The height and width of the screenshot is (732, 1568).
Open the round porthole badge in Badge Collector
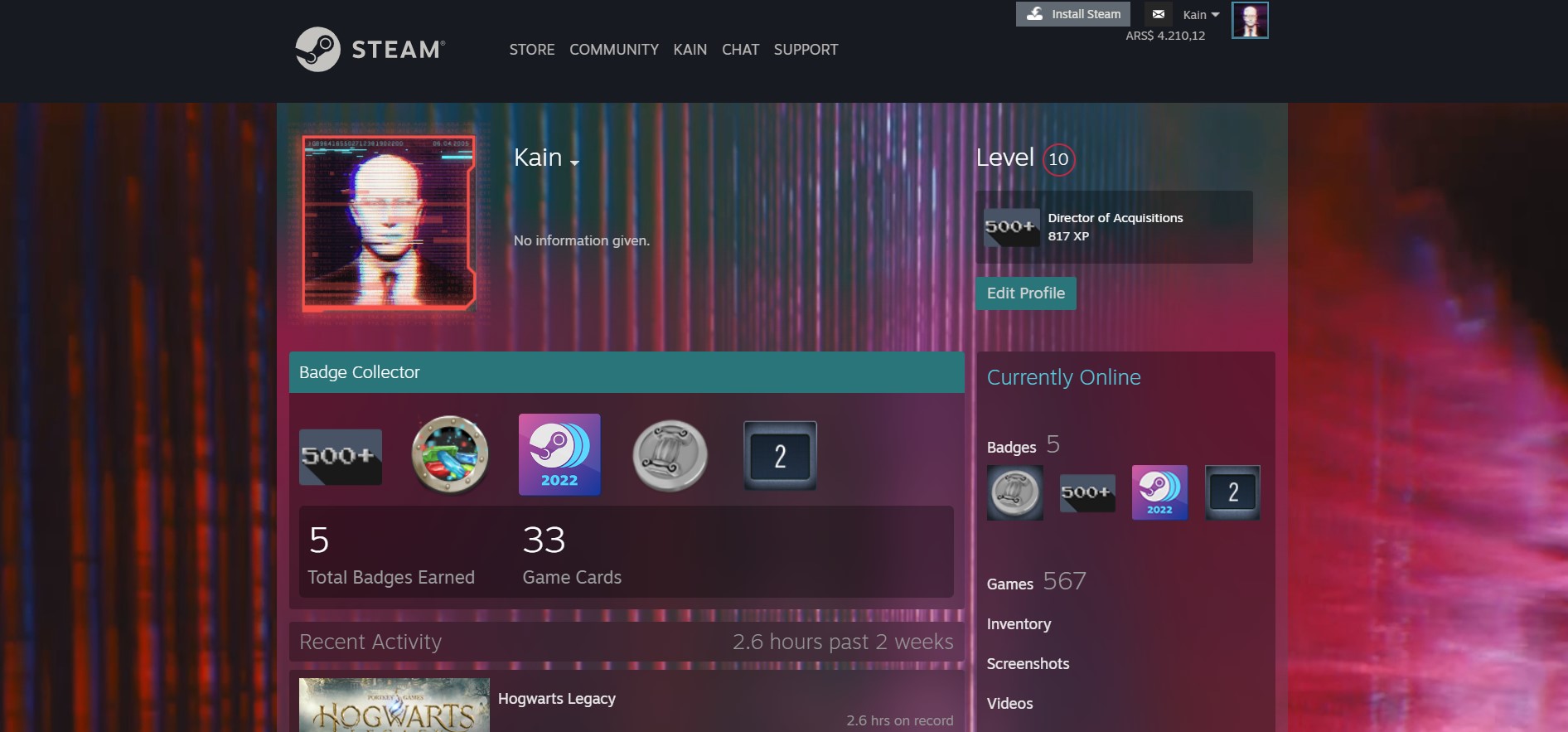tap(450, 454)
